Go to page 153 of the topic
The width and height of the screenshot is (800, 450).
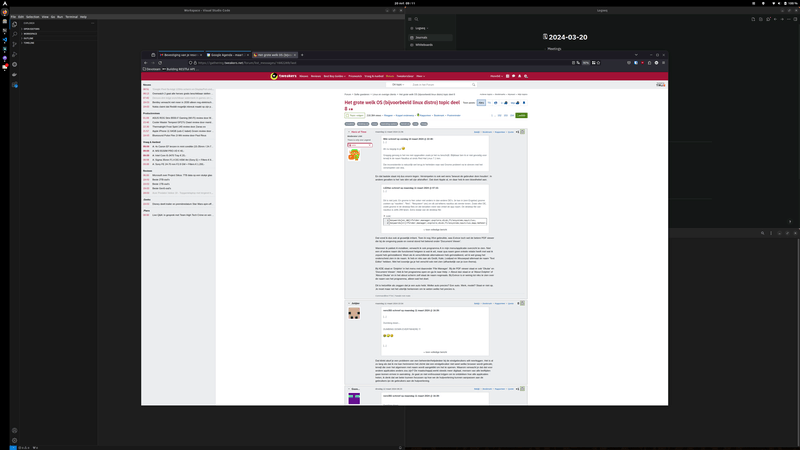coord(506,115)
